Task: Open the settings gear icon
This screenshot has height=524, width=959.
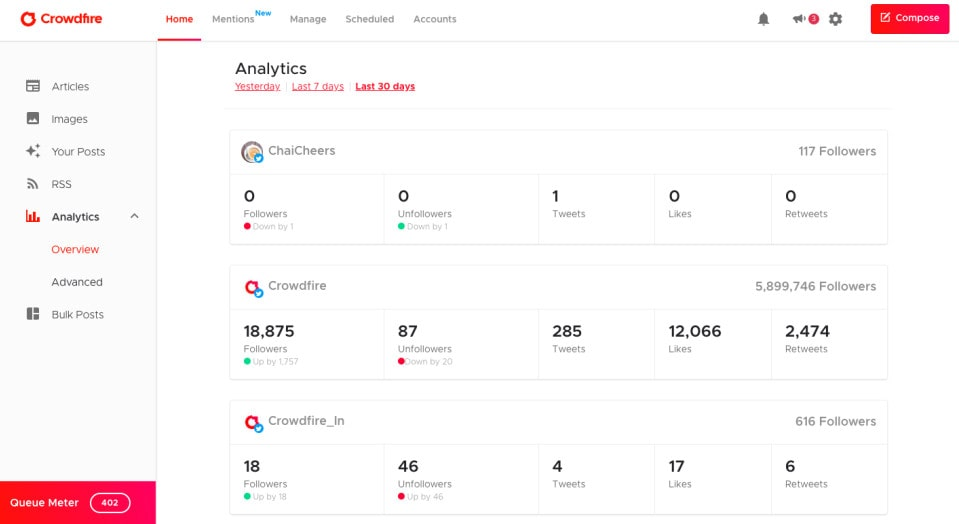Action: click(836, 19)
